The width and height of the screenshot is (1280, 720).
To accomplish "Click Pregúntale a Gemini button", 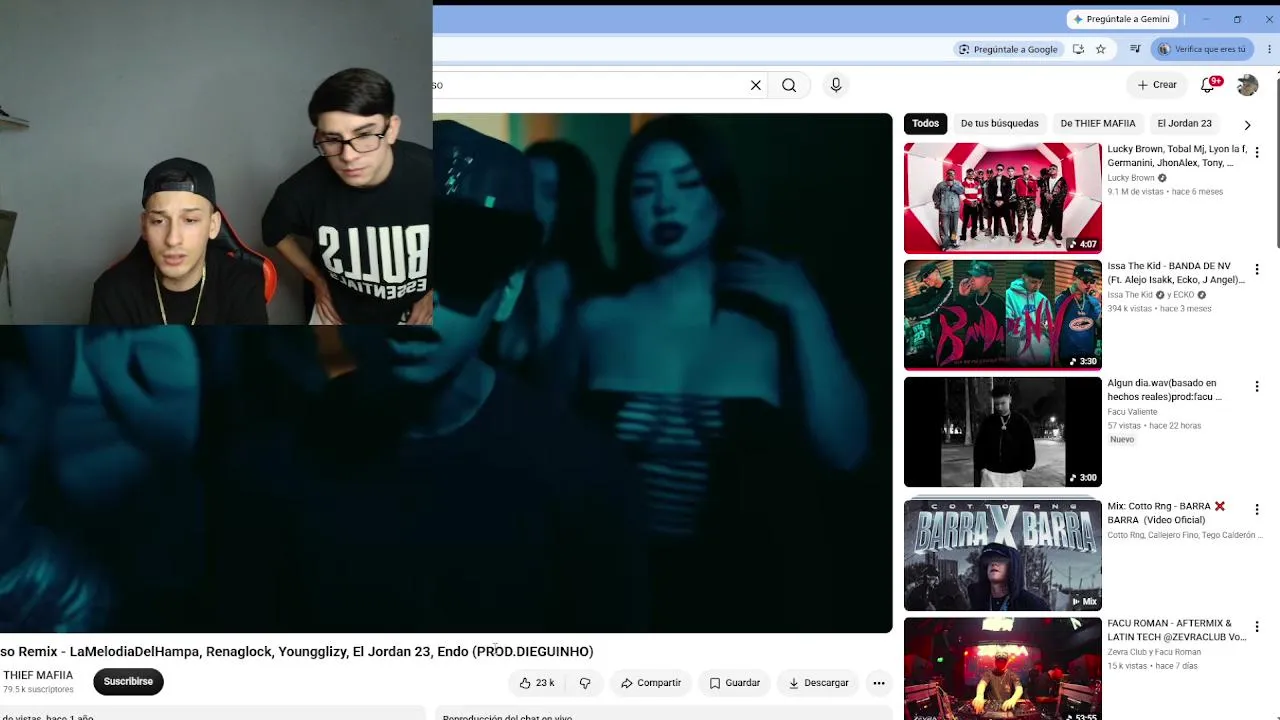I will (1122, 19).
